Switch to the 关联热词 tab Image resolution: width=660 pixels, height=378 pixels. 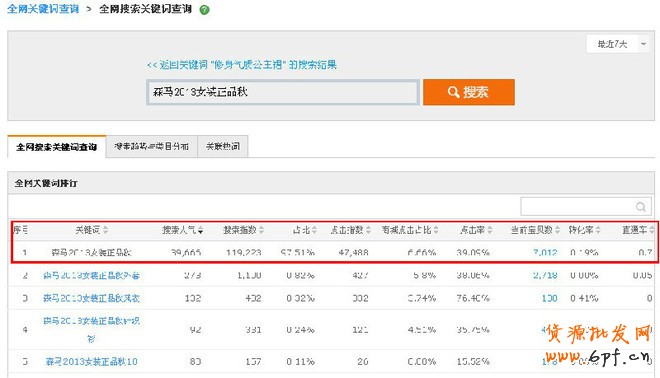click(x=223, y=146)
